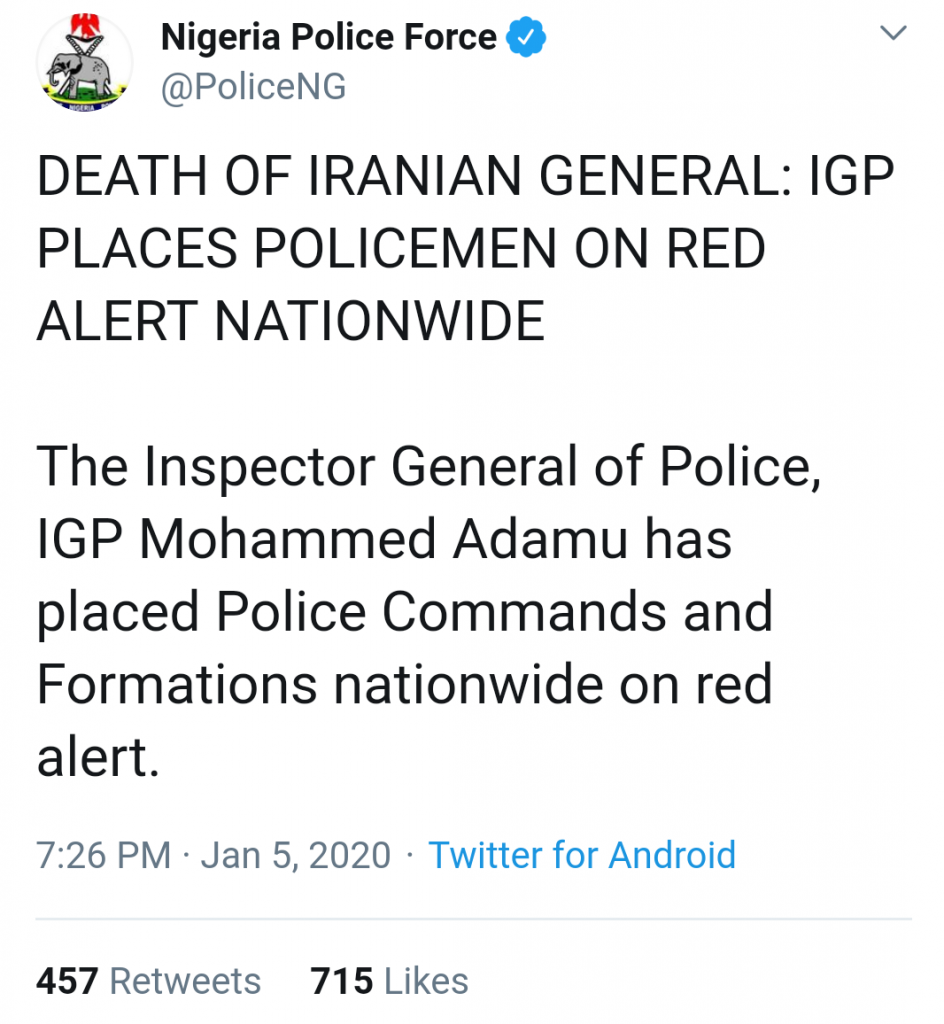Click the Retweets label

(x=185, y=981)
